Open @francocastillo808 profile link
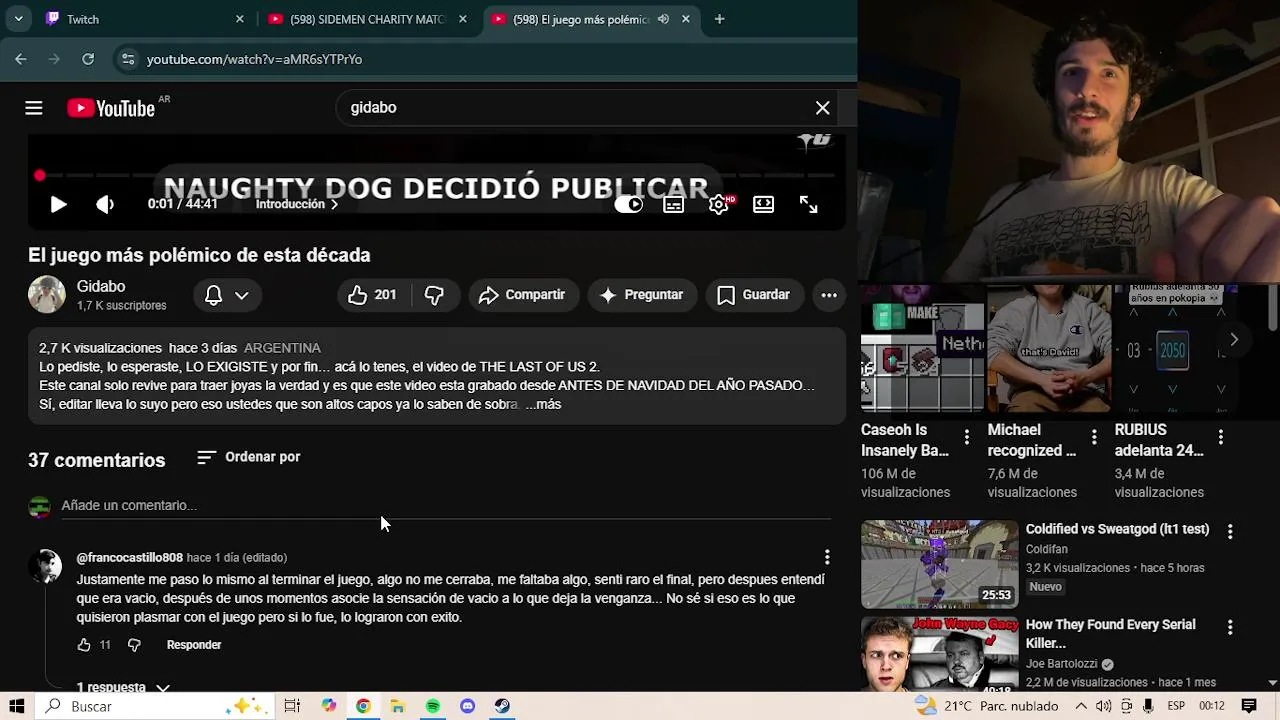 (130, 557)
